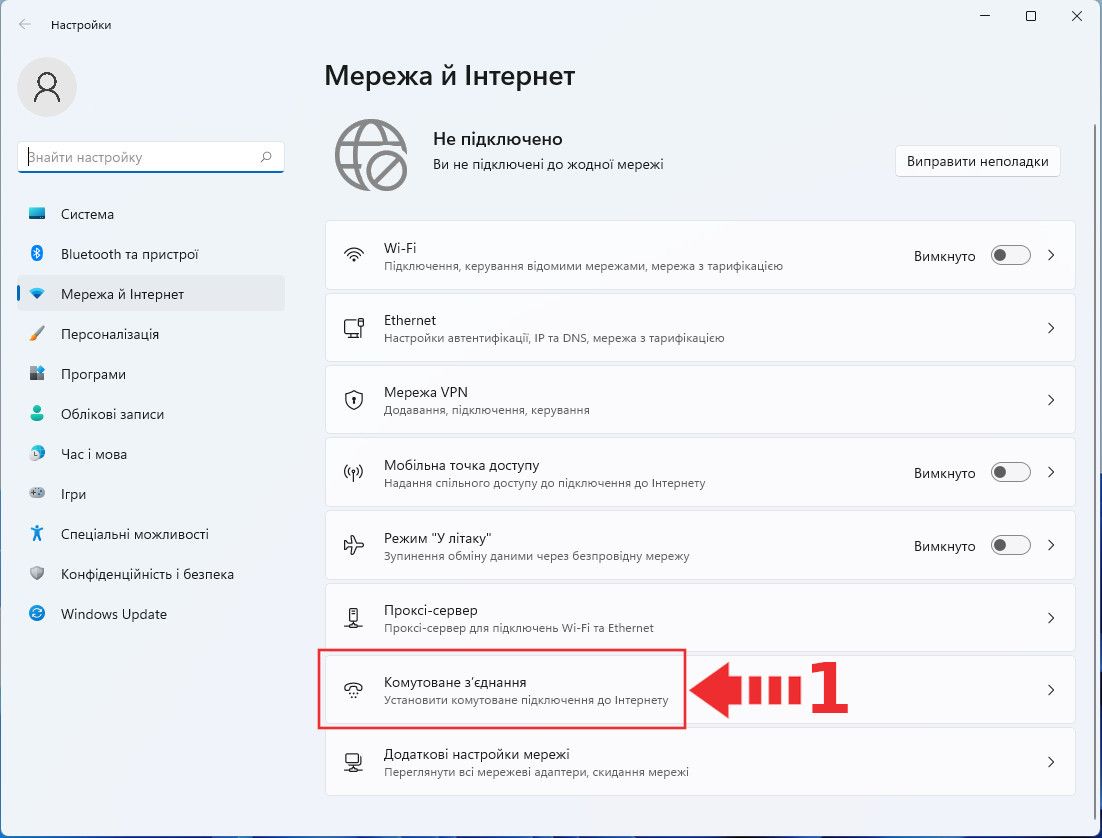Open Ігри settings section
This screenshot has height=838, width=1102.
[x=151, y=494]
